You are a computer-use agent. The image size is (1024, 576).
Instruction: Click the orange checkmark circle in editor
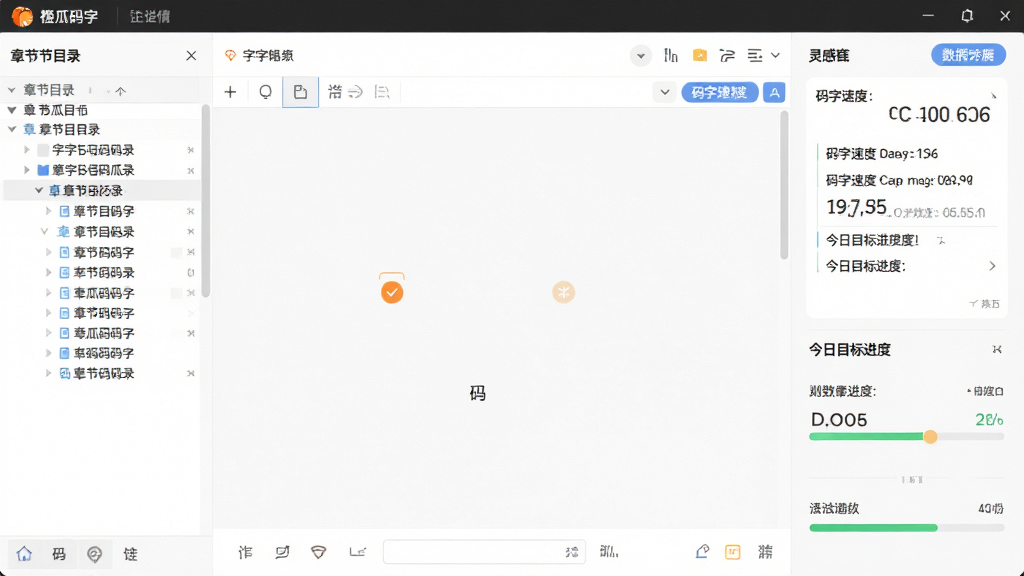[392, 292]
